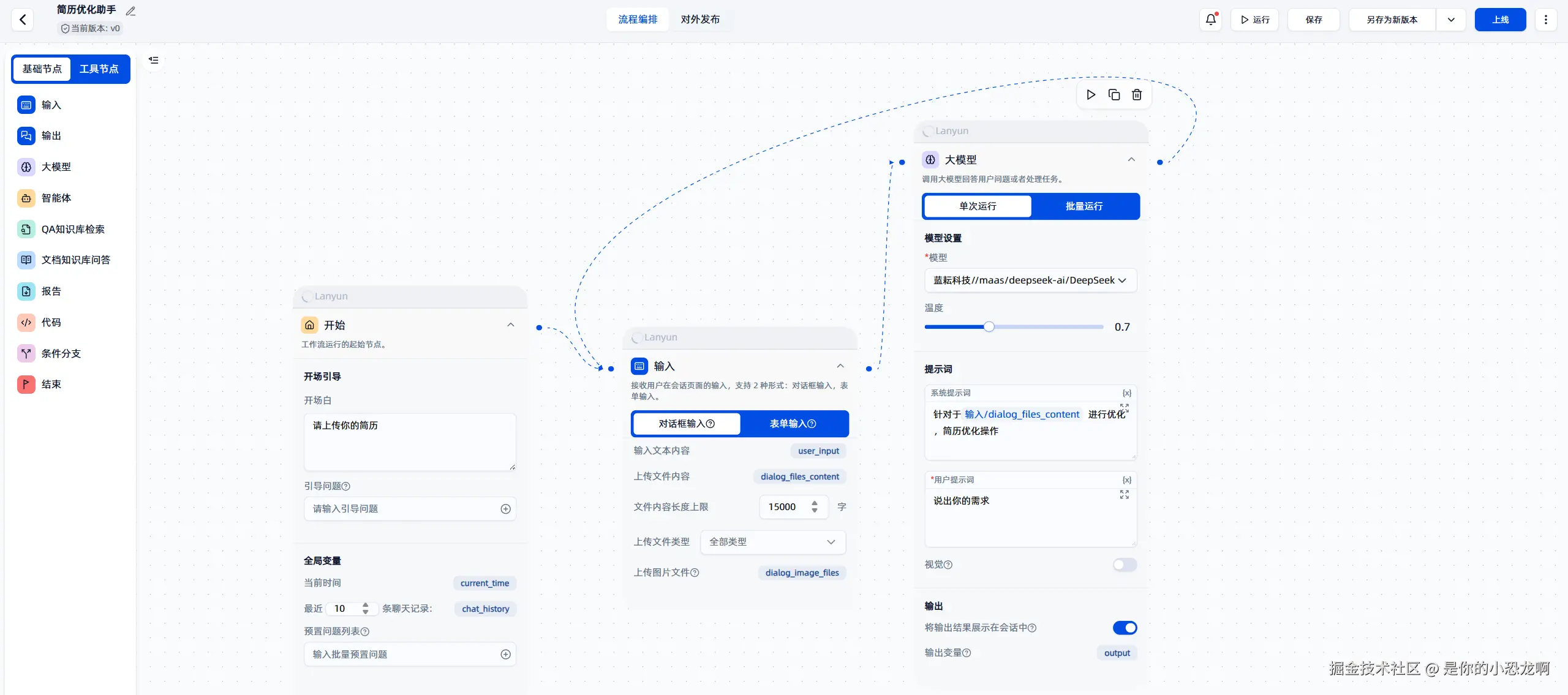Collapse the 开始 node panel
The image size is (1568, 695).
point(511,325)
